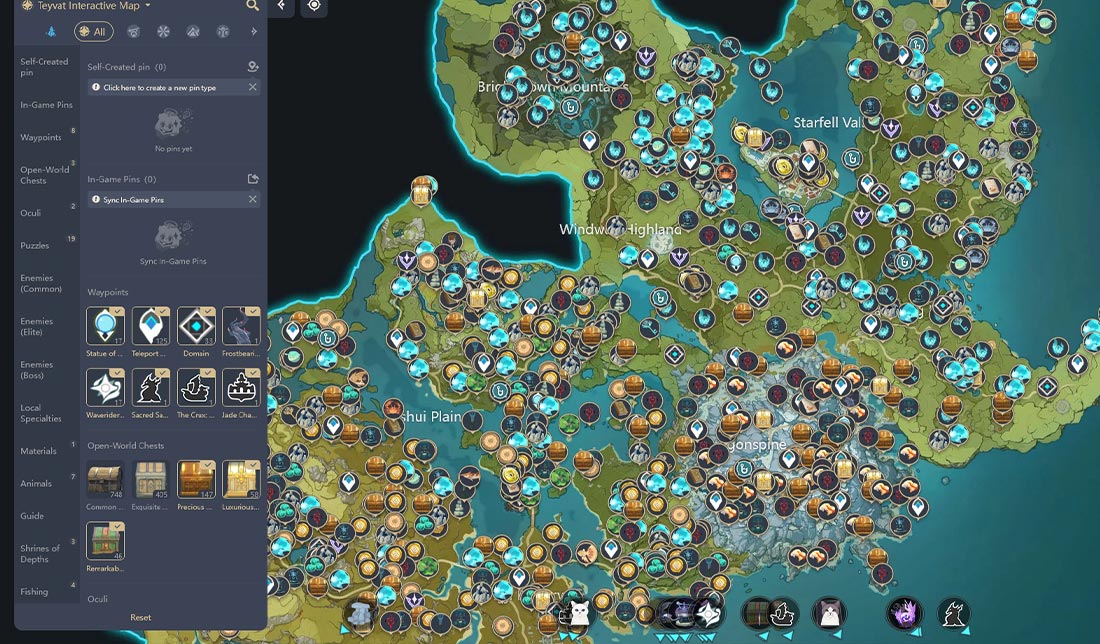Toggle the Luxurious Chest filter checkmark
The height and width of the screenshot is (644, 1100).
pos(253,466)
